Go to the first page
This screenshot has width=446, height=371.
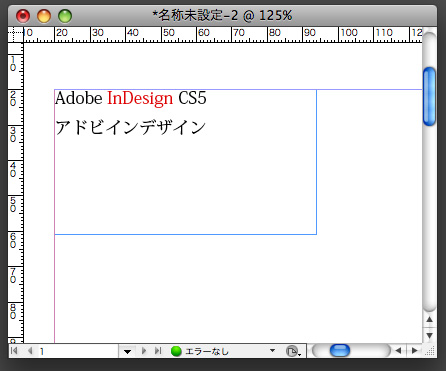(x=14, y=351)
